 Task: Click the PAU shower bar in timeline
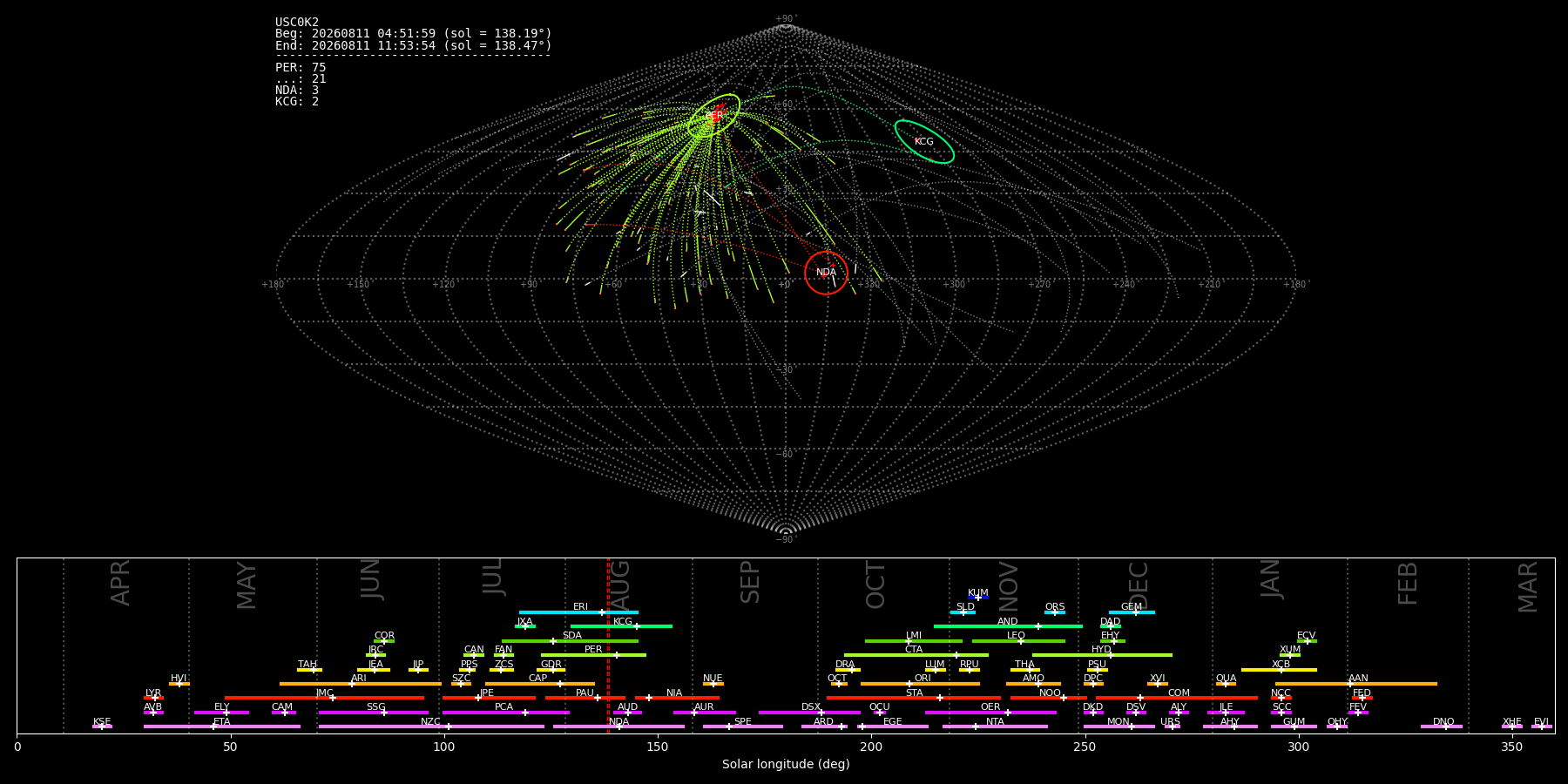click(585, 698)
